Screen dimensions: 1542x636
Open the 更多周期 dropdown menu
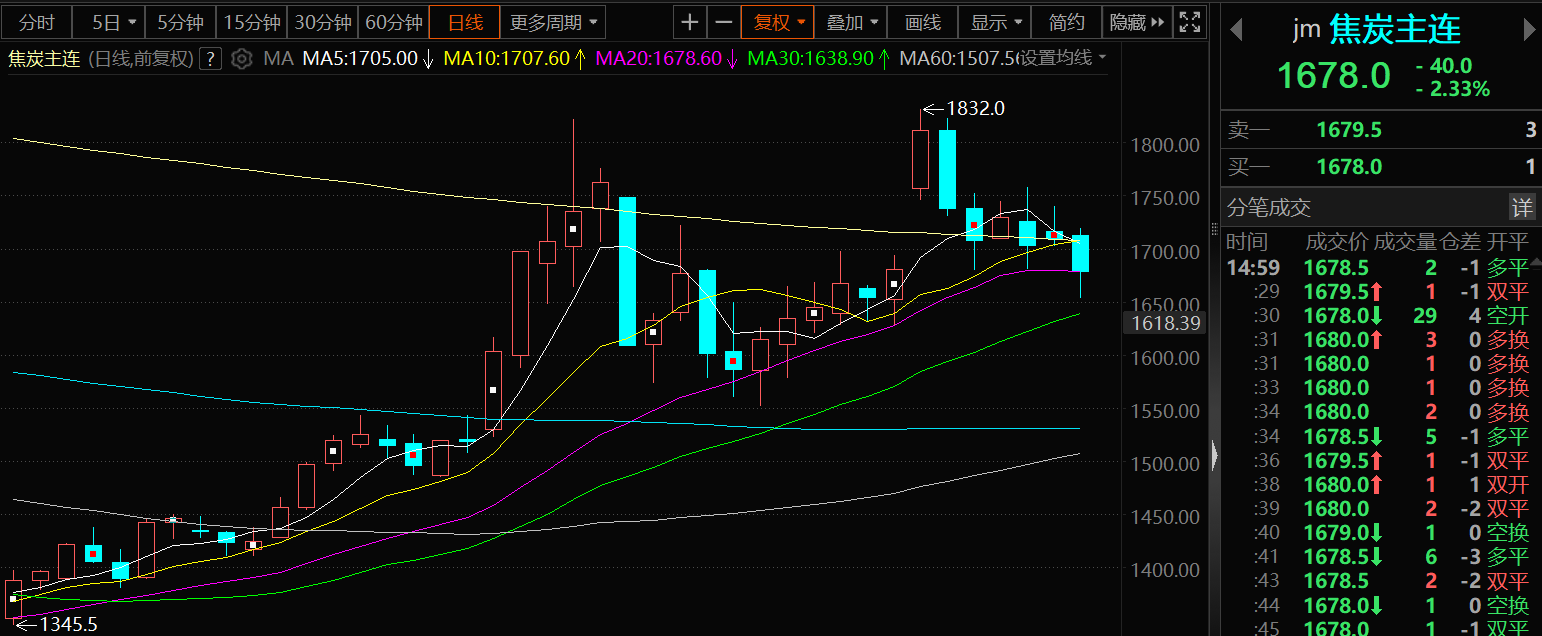pos(554,22)
